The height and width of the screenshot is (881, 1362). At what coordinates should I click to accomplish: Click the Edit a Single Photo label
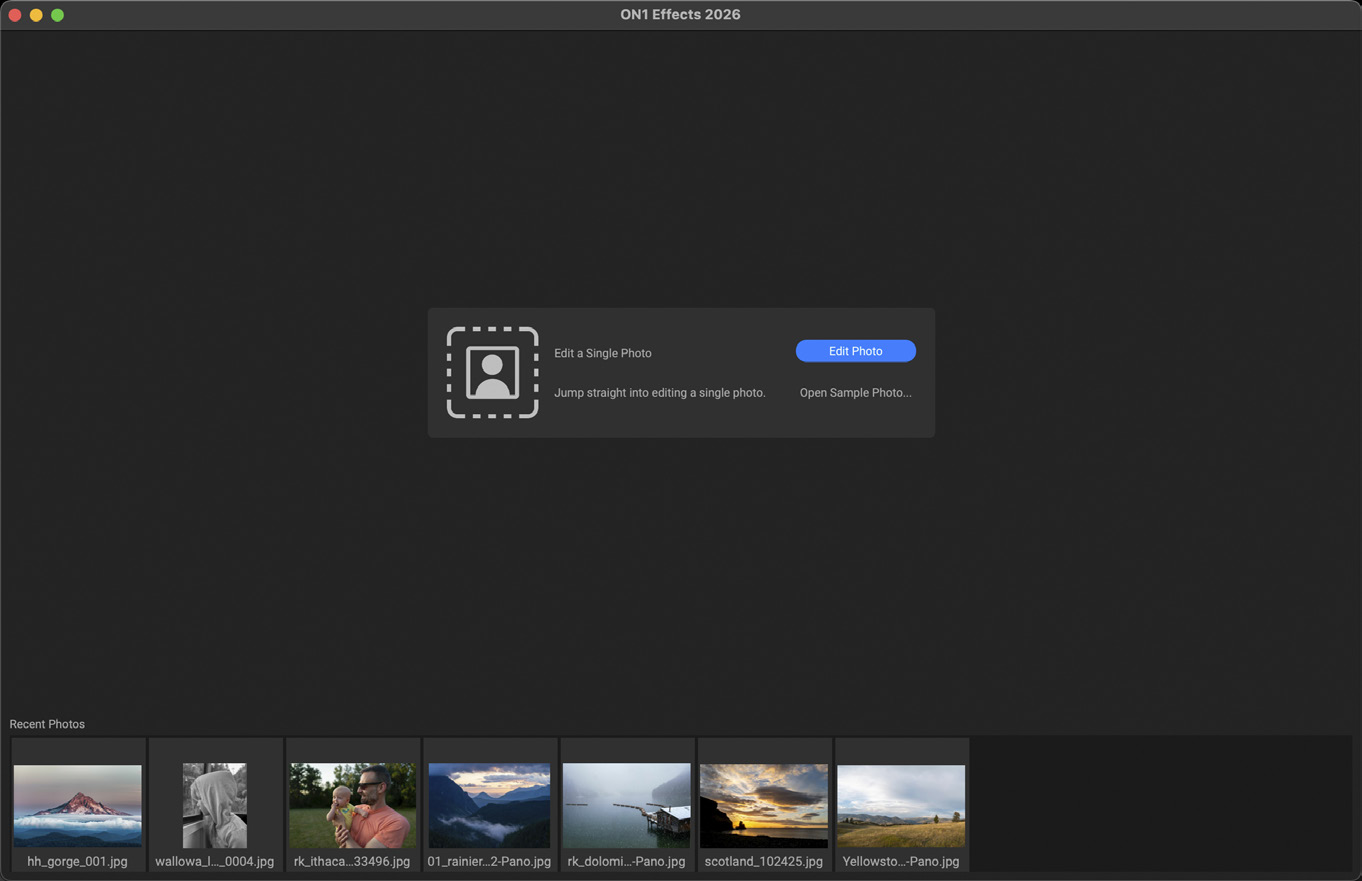point(603,353)
